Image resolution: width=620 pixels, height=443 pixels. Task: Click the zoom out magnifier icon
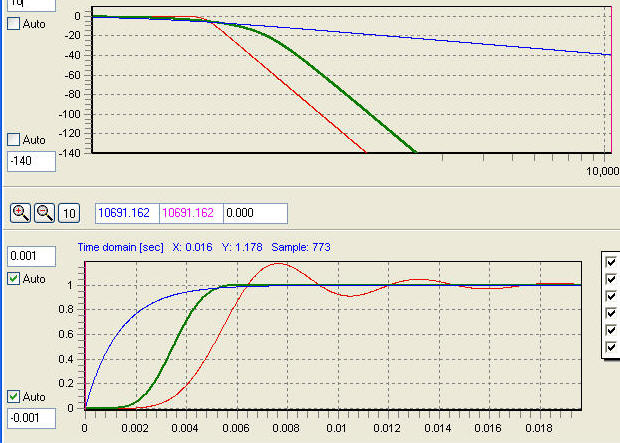pos(45,213)
